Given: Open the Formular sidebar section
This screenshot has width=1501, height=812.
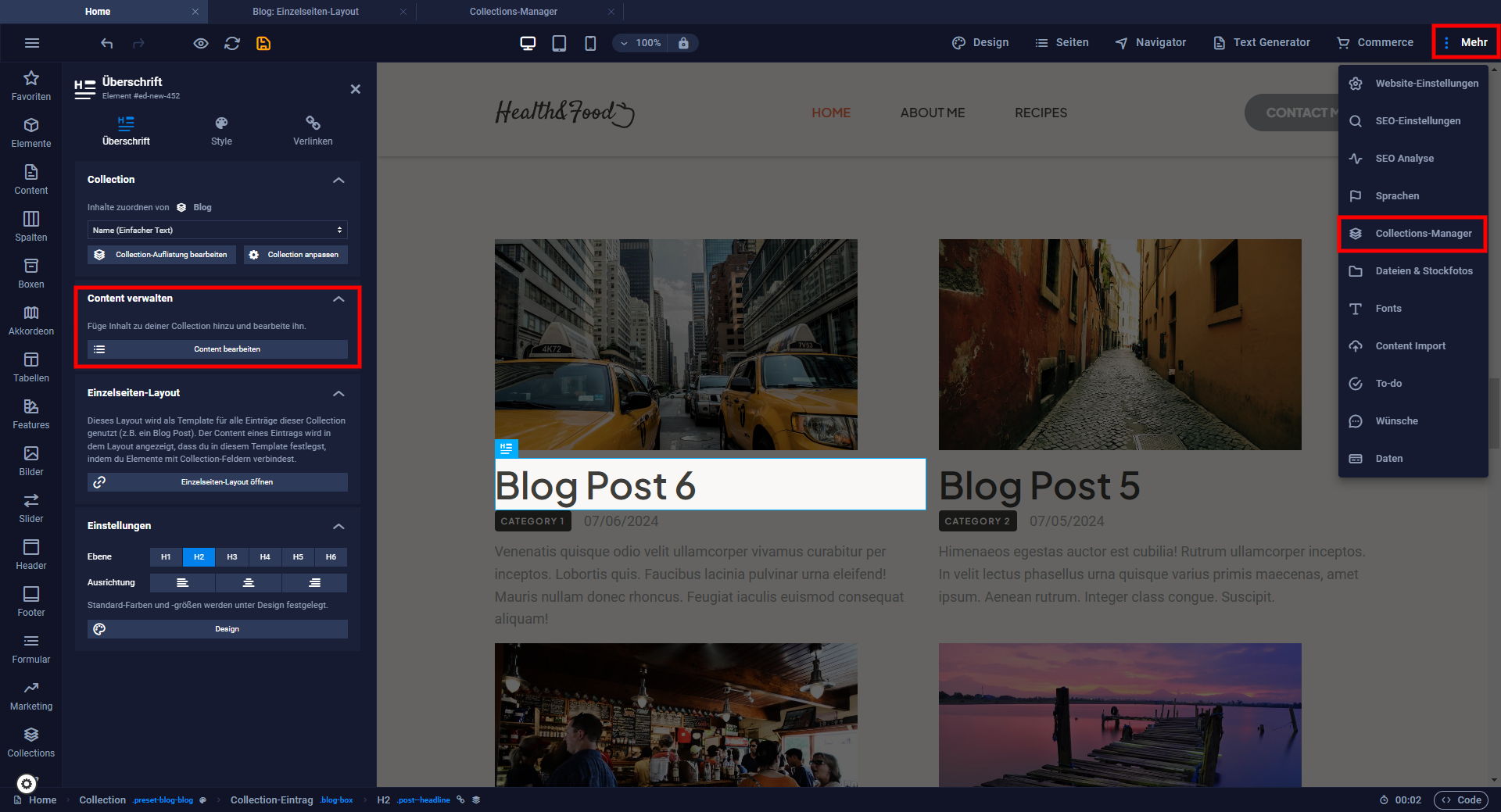Looking at the screenshot, I should pos(31,649).
